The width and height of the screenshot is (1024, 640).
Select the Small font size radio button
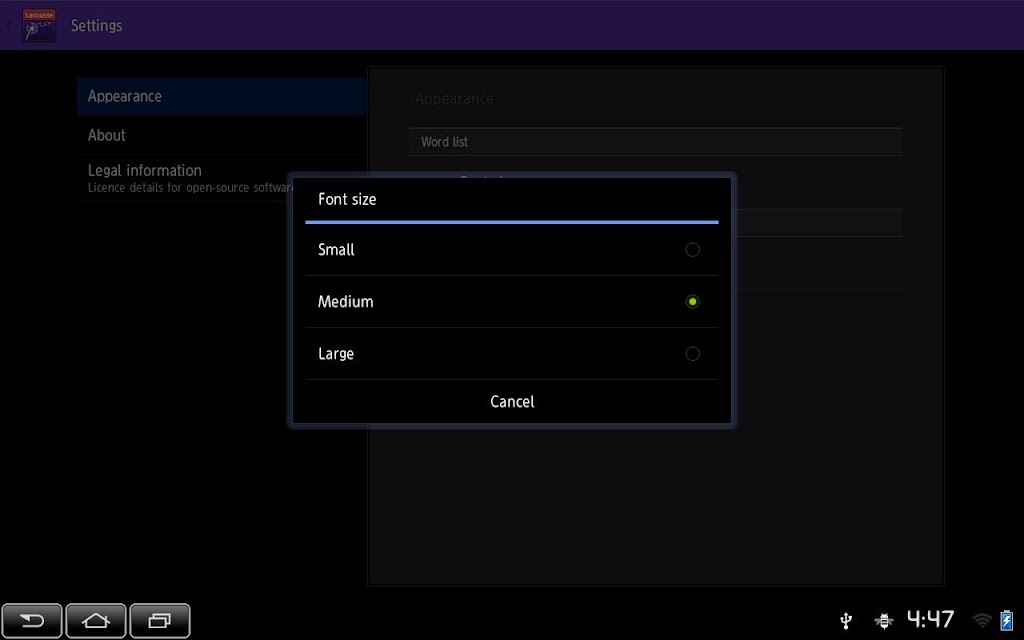[692, 249]
